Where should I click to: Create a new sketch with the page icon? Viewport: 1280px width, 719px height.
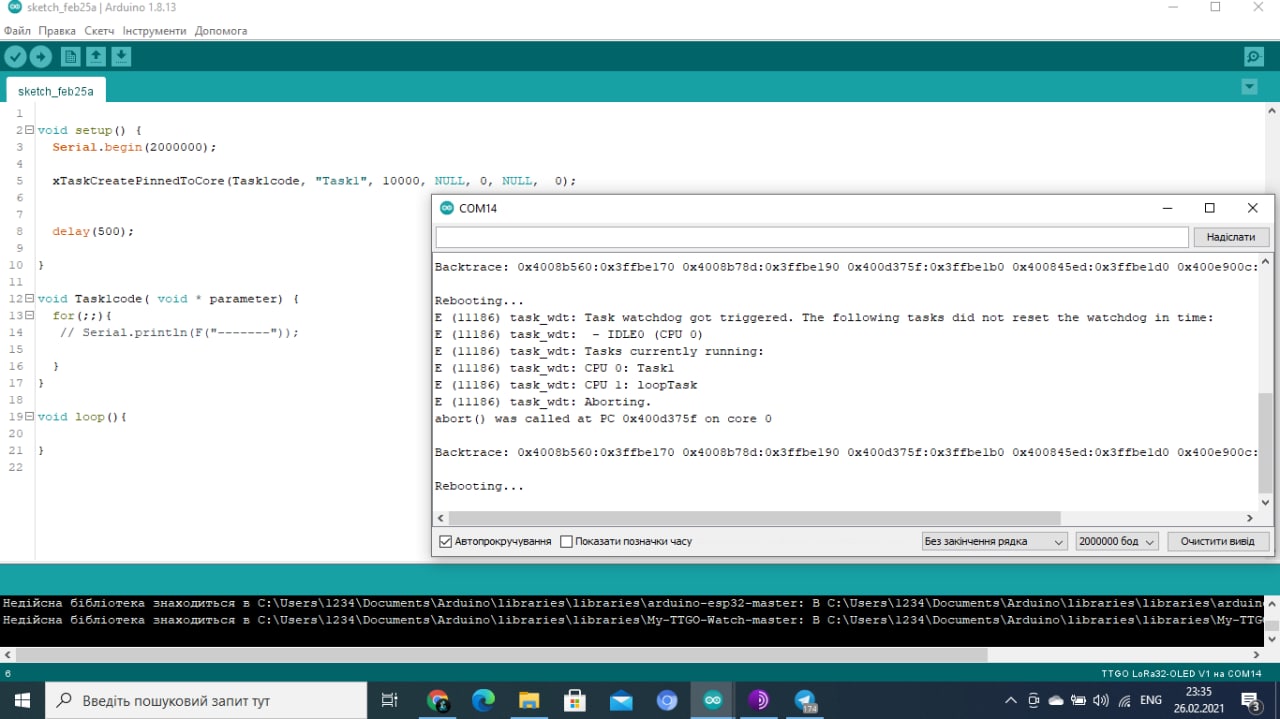coord(70,57)
